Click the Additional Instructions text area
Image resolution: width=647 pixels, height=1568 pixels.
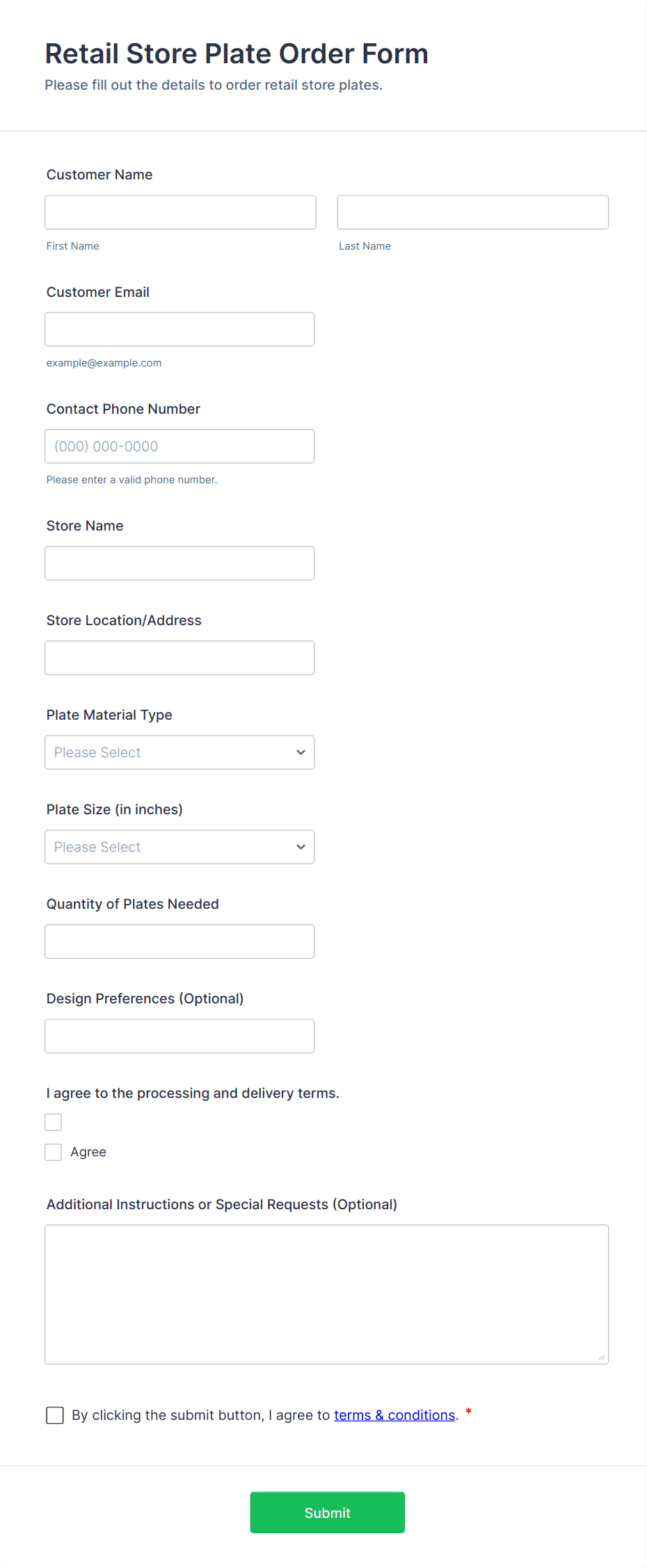pyautogui.click(x=326, y=1294)
